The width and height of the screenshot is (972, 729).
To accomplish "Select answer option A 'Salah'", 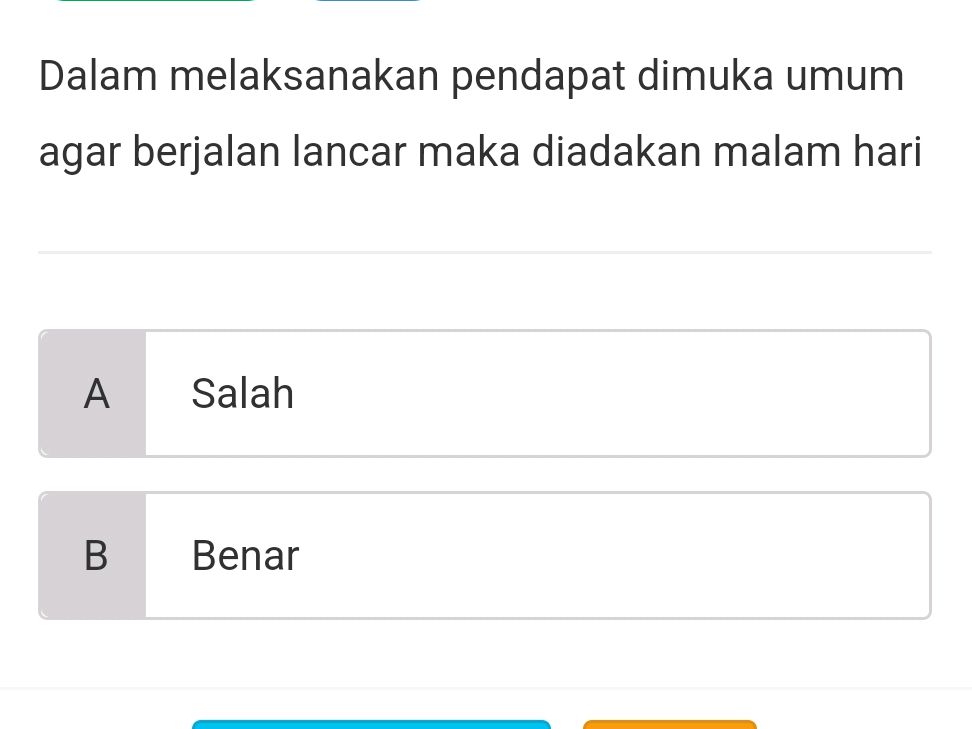I will point(485,393).
